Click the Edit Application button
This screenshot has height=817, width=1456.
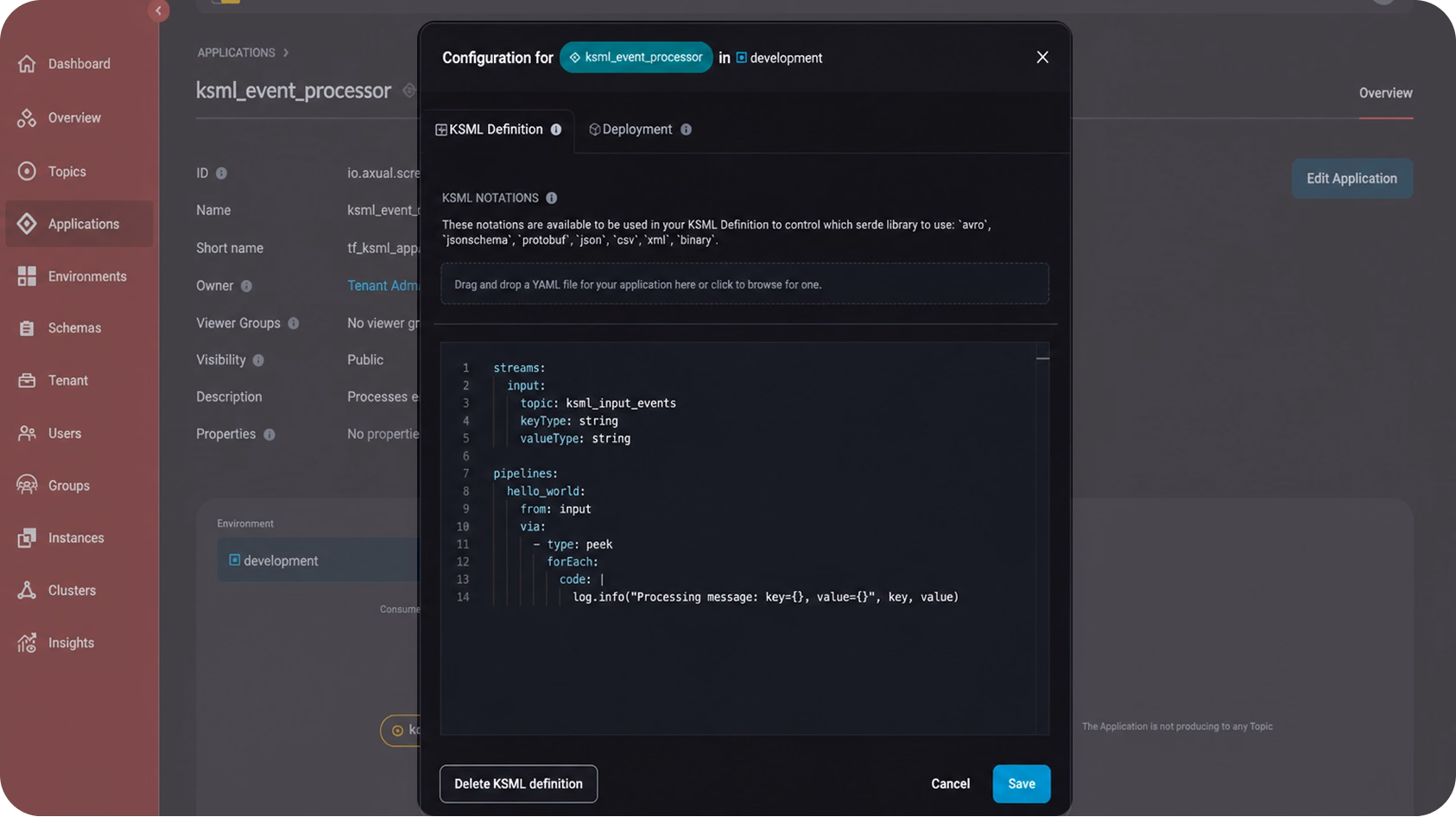coord(1352,179)
